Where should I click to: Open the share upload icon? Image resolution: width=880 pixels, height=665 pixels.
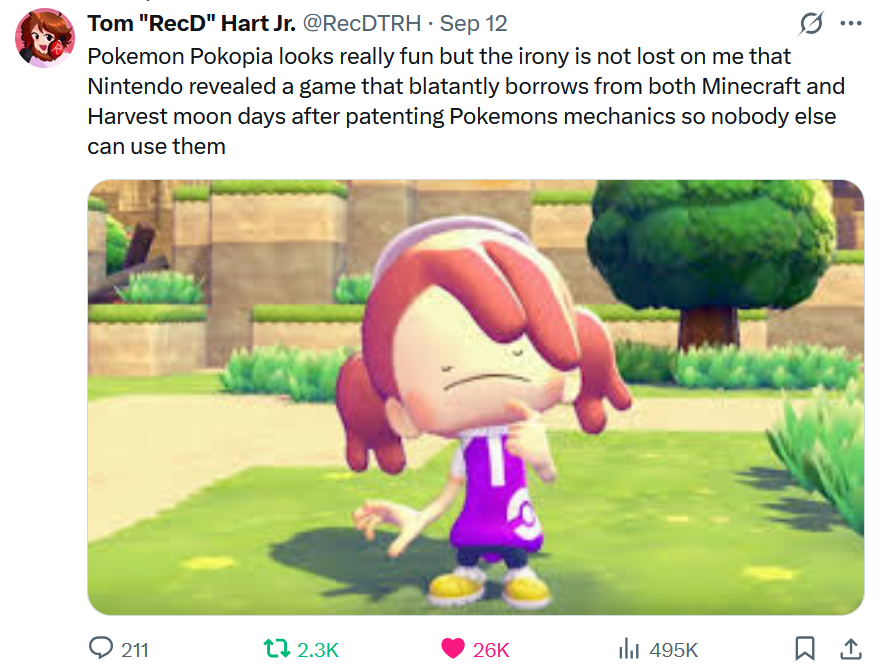click(x=851, y=648)
